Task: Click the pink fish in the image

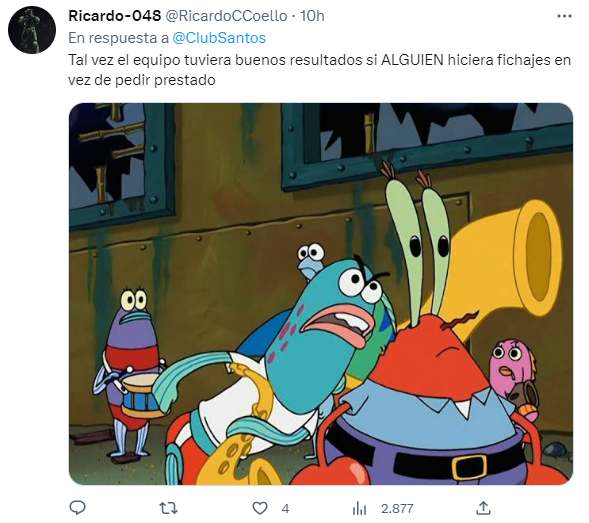Action: pyautogui.click(x=513, y=378)
